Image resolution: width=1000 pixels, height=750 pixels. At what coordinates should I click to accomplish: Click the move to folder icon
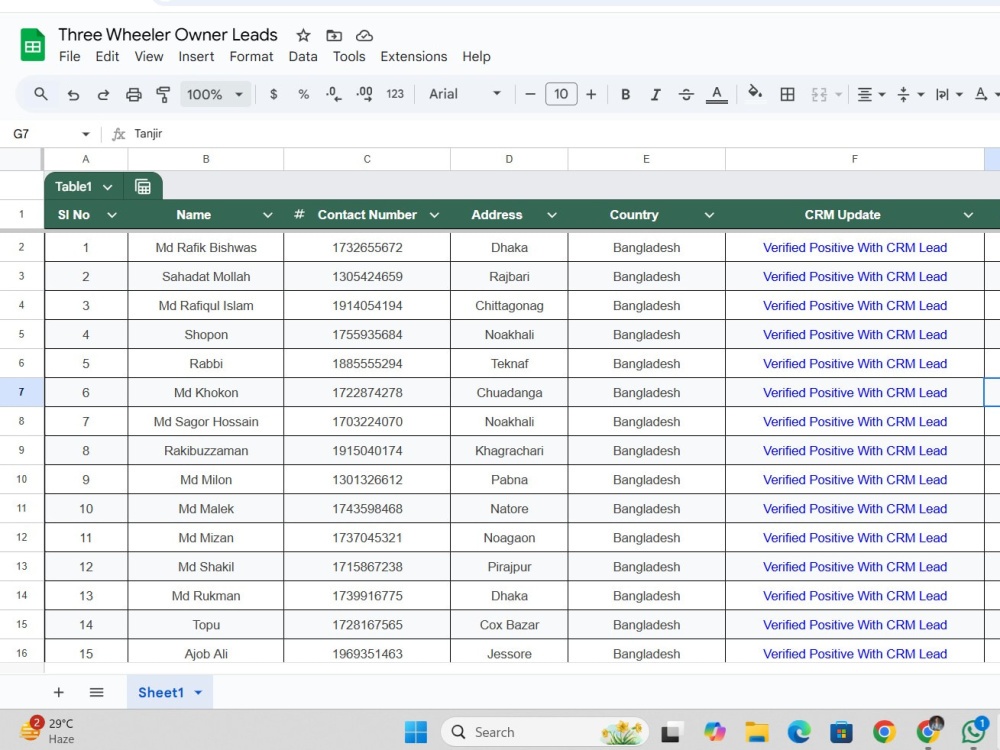[x=334, y=36]
